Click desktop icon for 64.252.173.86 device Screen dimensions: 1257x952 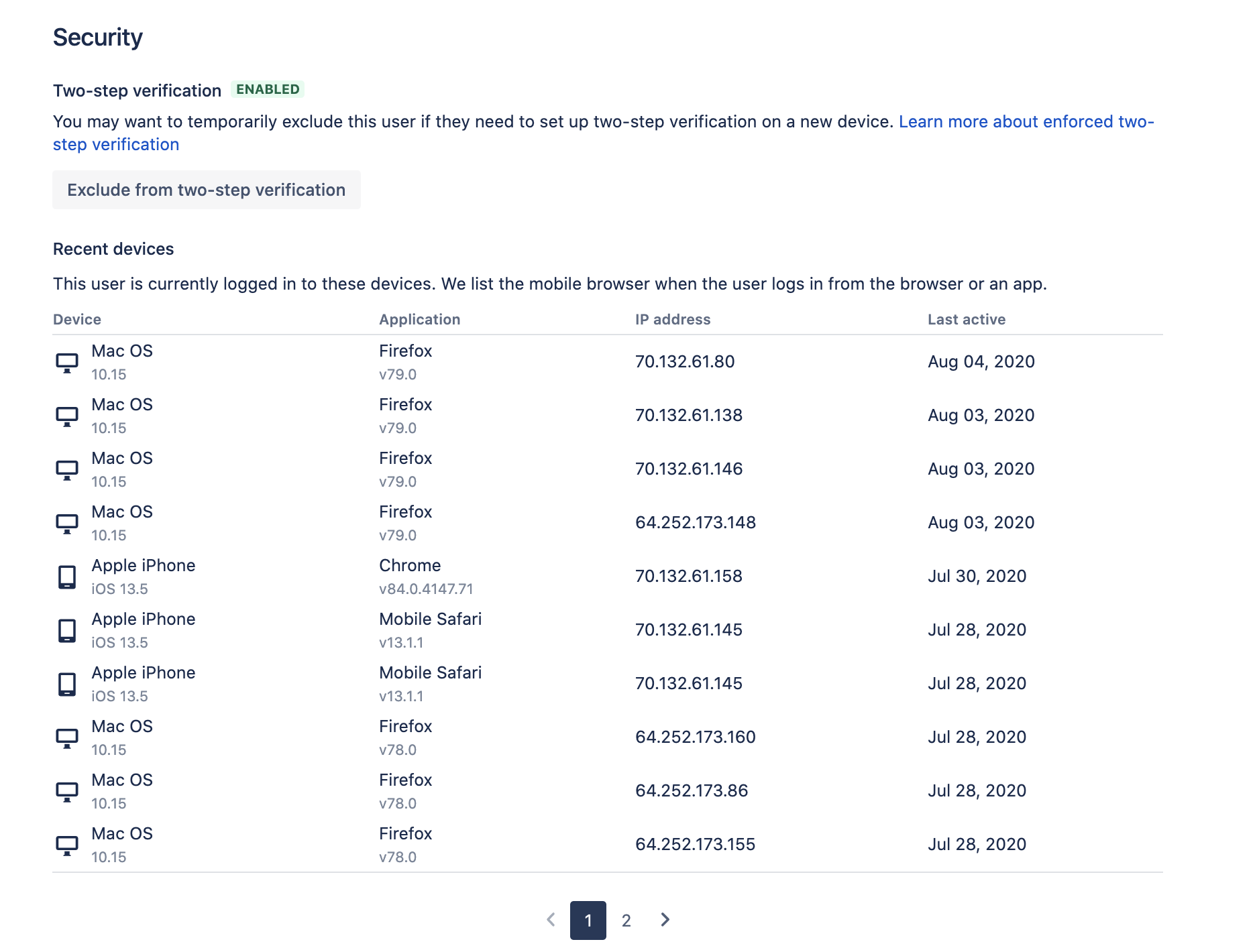point(66,792)
